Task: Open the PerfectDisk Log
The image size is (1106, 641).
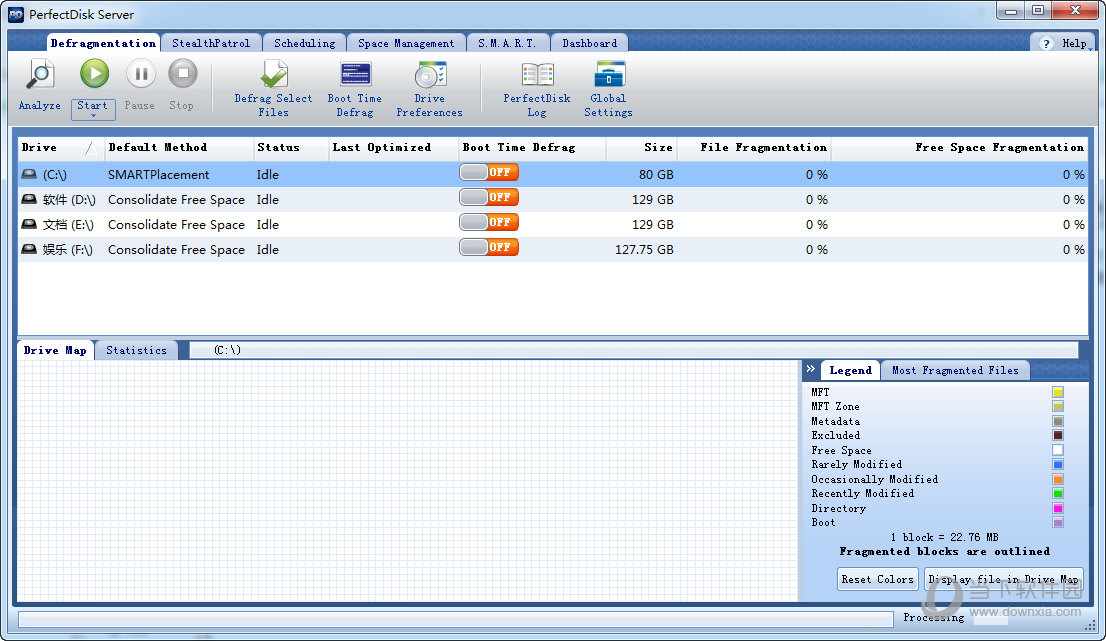Action: click(x=537, y=76)
